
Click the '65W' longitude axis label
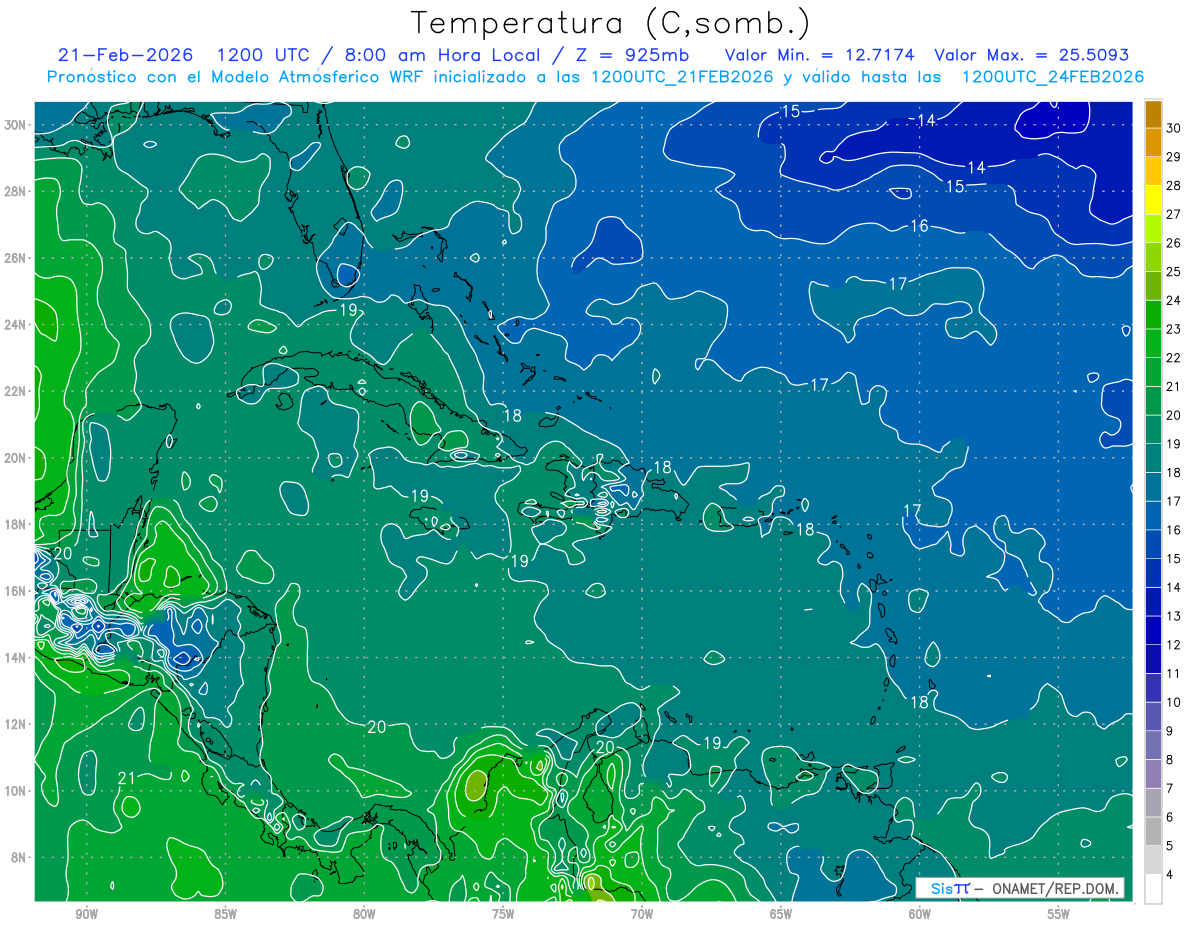pos(781,914)
